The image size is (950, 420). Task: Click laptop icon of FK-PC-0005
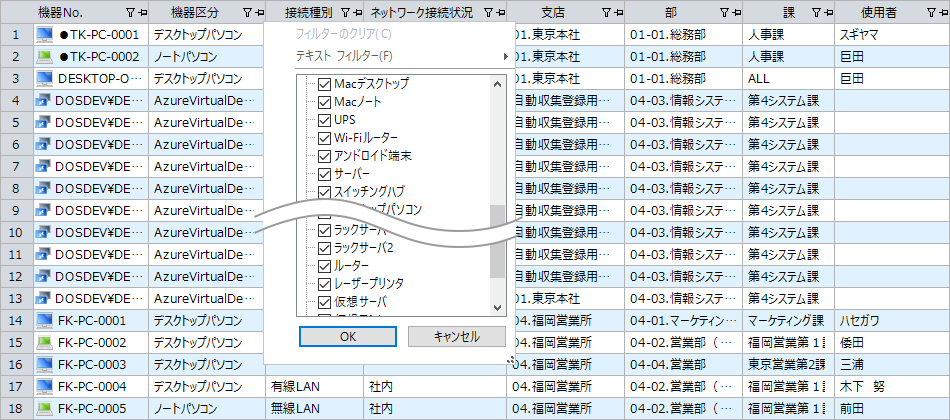click(x=45, y=408)
